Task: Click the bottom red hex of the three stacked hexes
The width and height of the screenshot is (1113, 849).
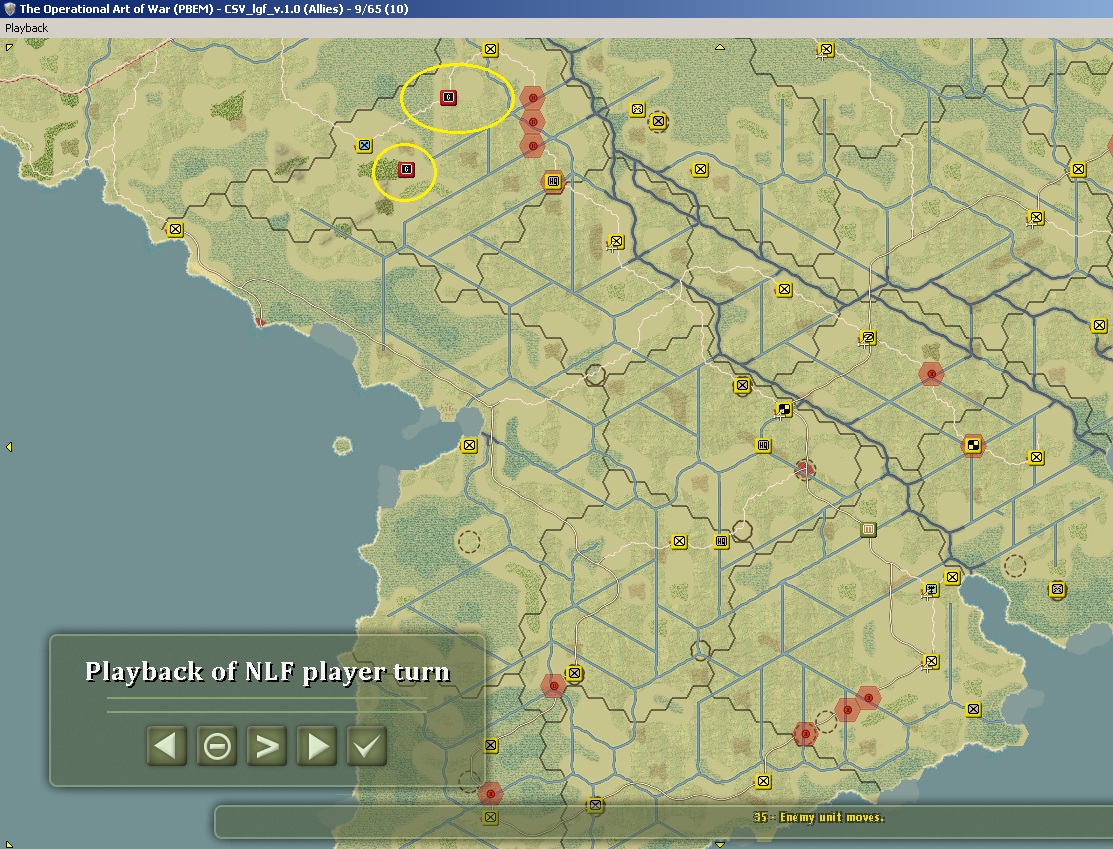Action: click(532, 146)
